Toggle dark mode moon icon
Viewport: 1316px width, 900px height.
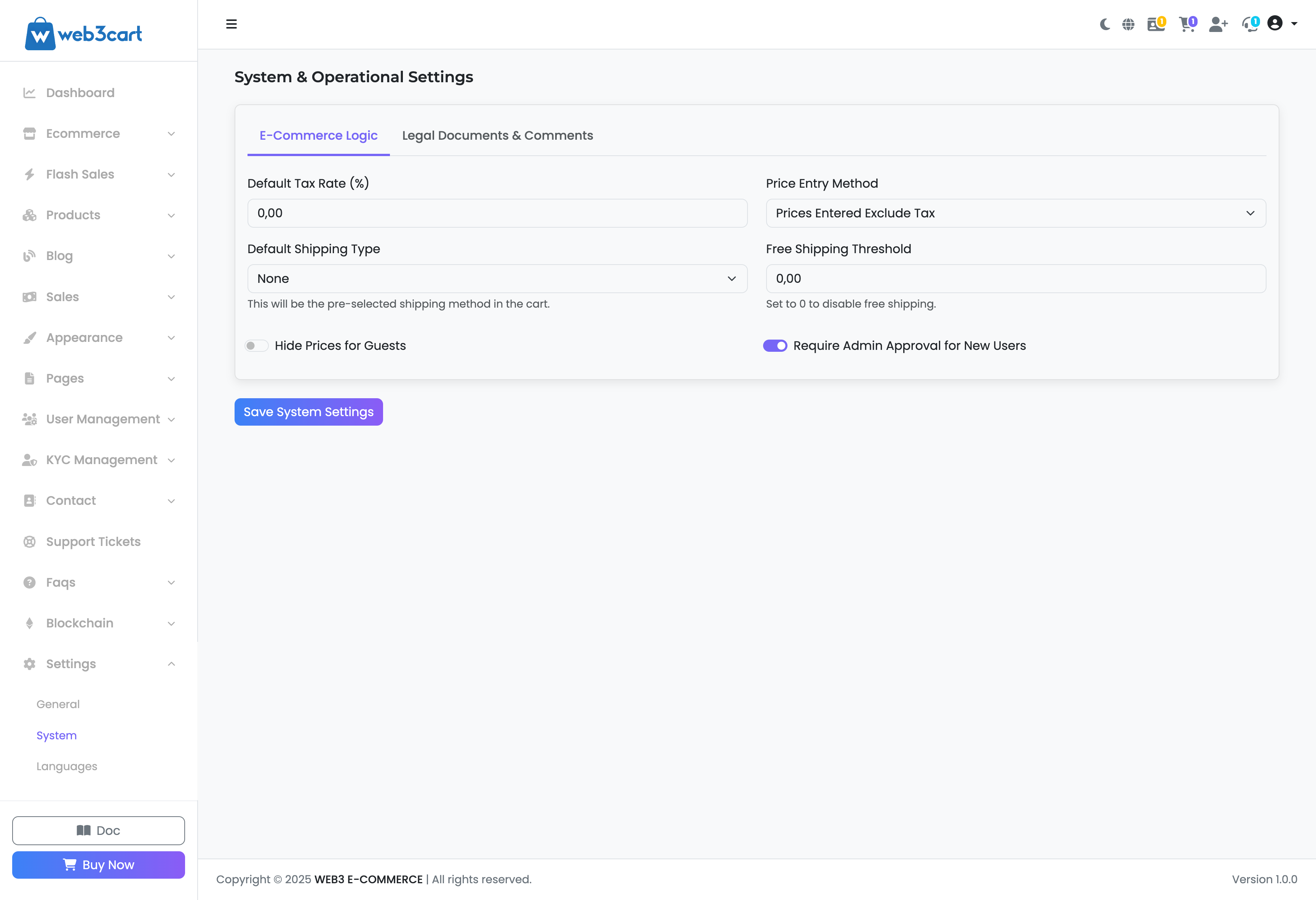[x=1104, y=24]
